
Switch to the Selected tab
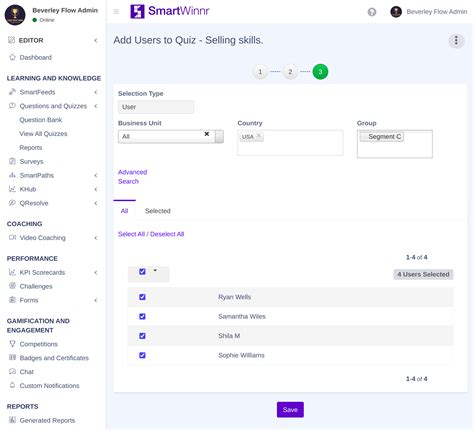click(158, 211)
